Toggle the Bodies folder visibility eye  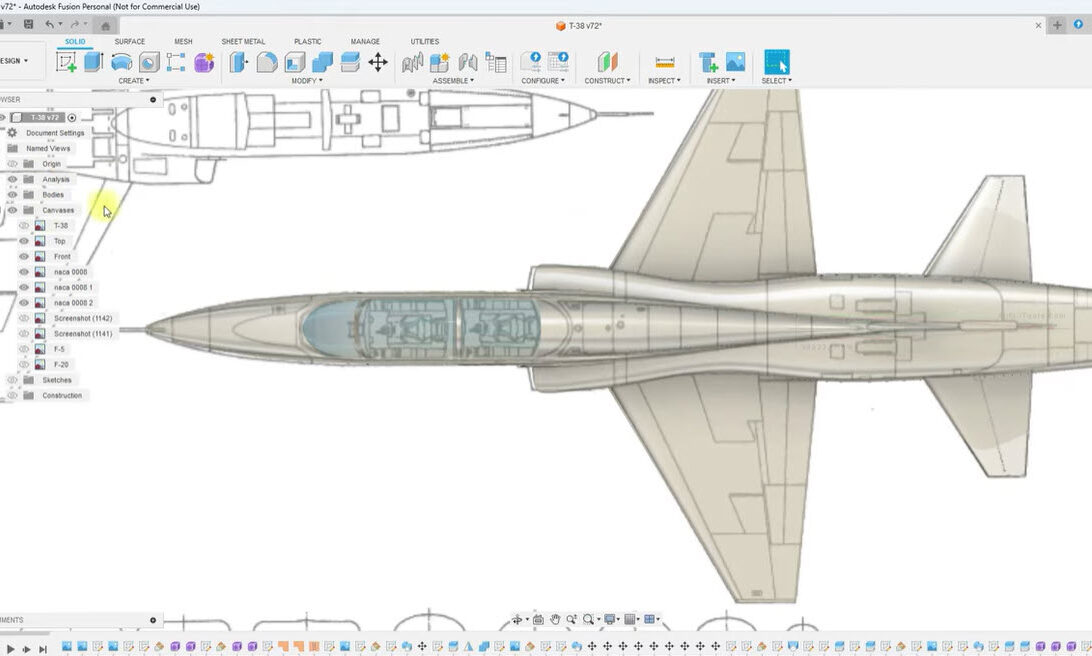click(13, 195)
